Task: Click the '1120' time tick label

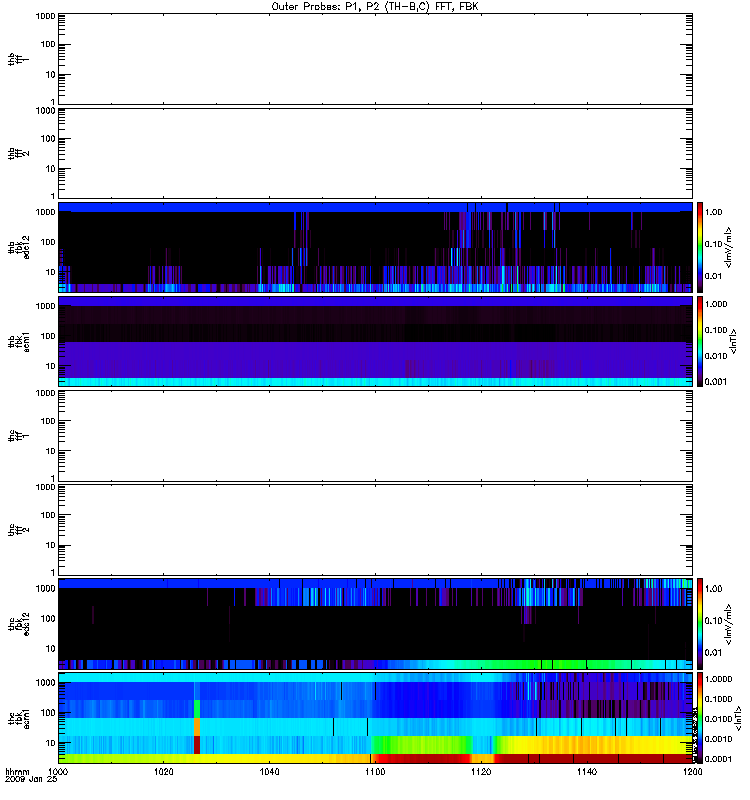Action: coord(481,771)
